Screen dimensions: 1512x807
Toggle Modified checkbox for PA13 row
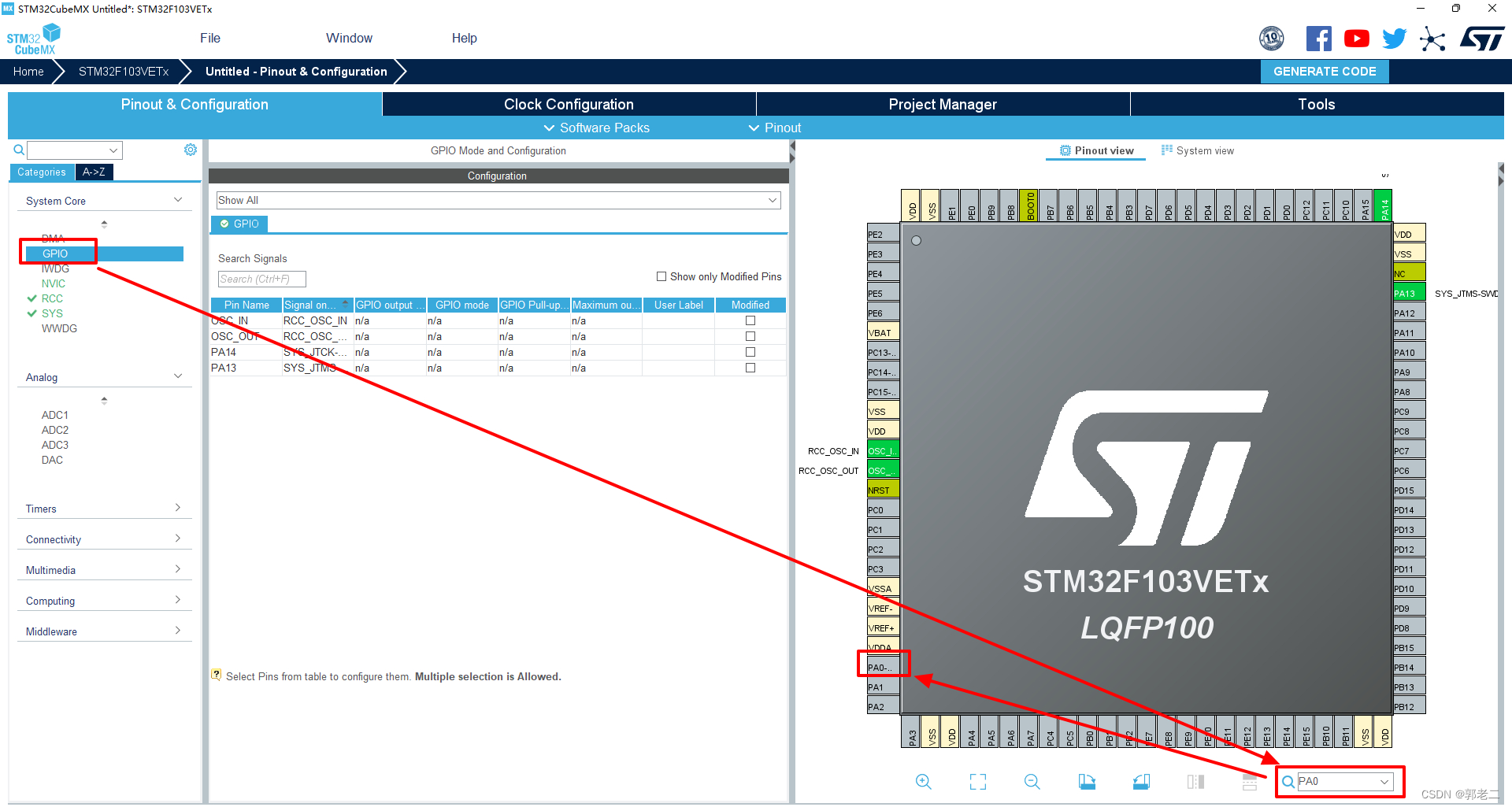pos(750,368)
